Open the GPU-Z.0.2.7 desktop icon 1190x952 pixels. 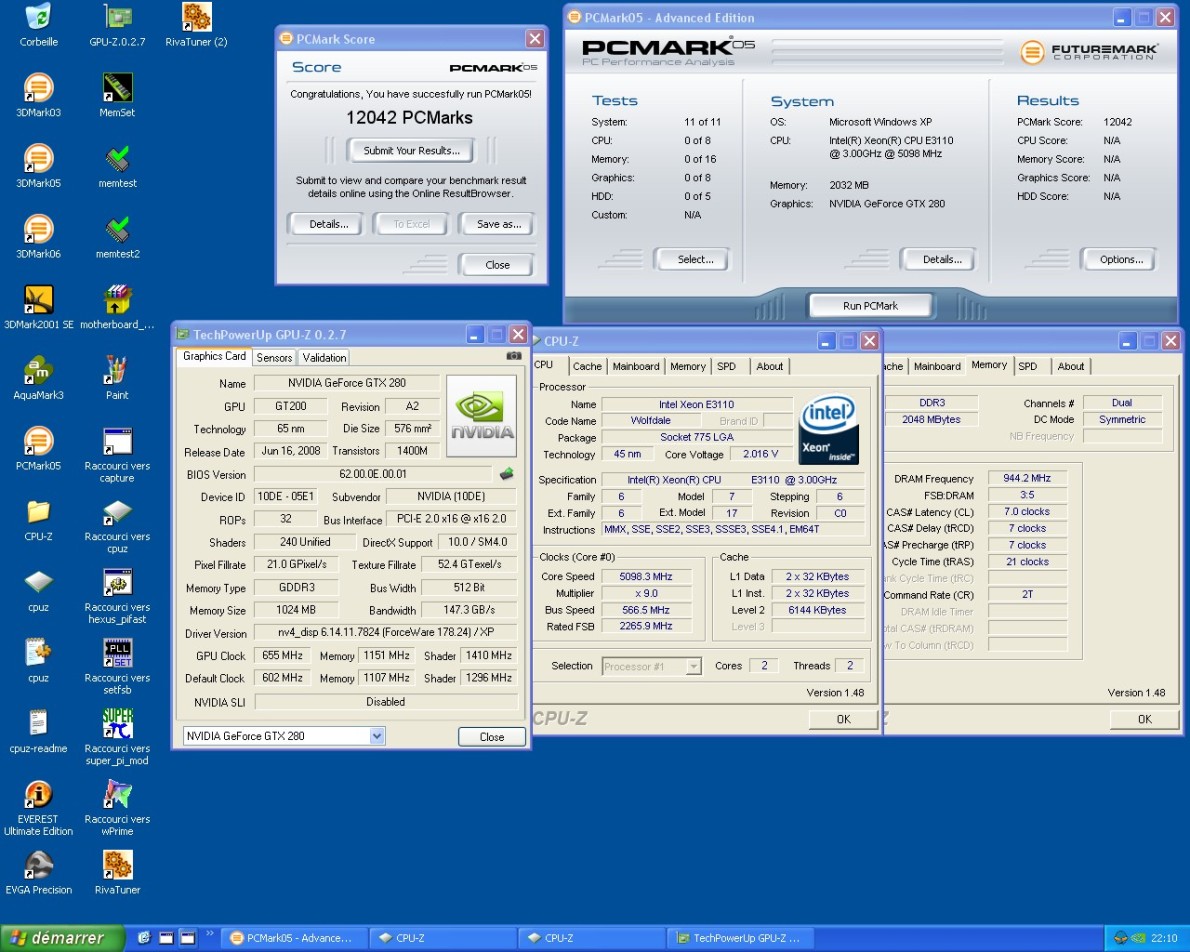(x=117, y=24)
